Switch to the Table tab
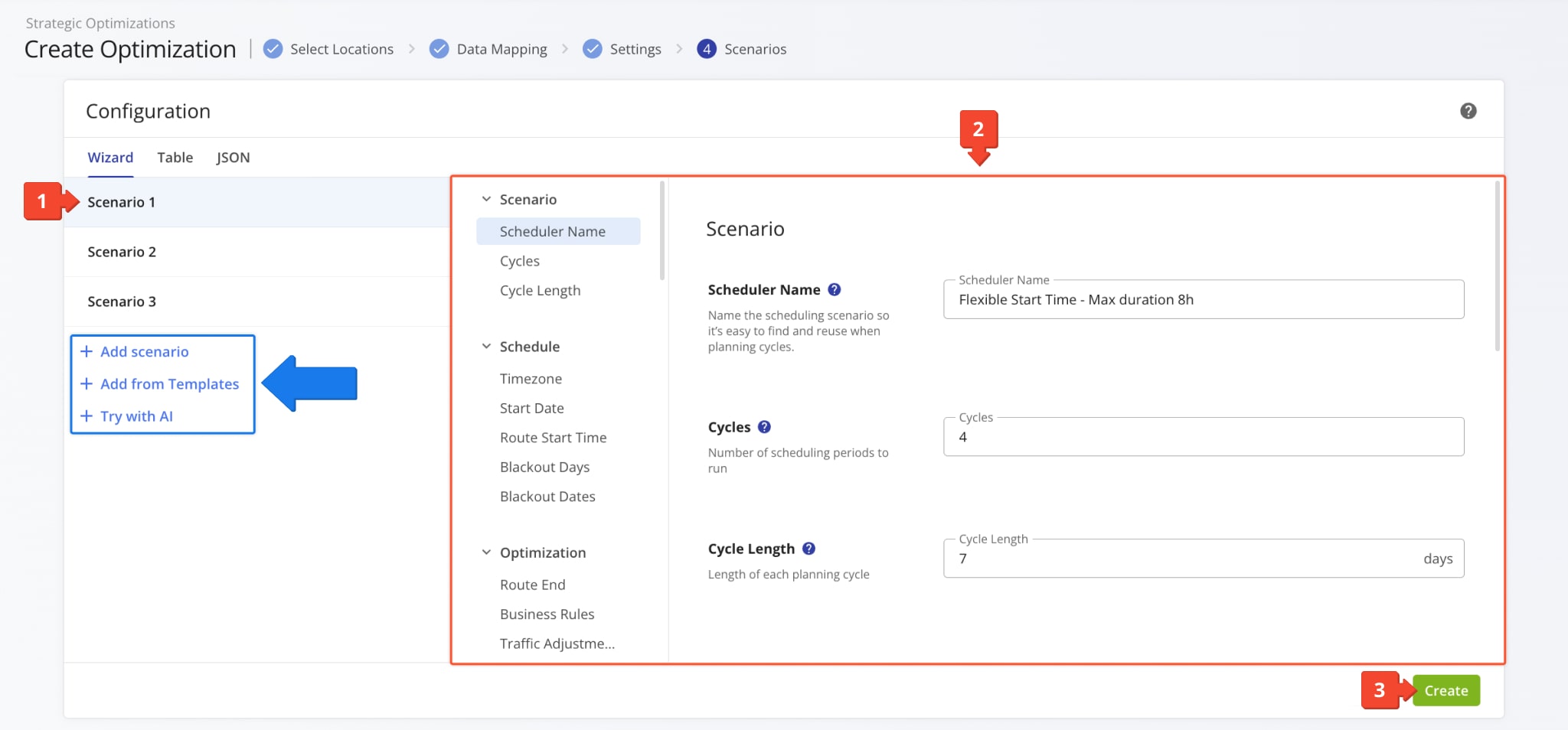The width and height of the screenshot is (1568, 730). (x=175, y=158)
